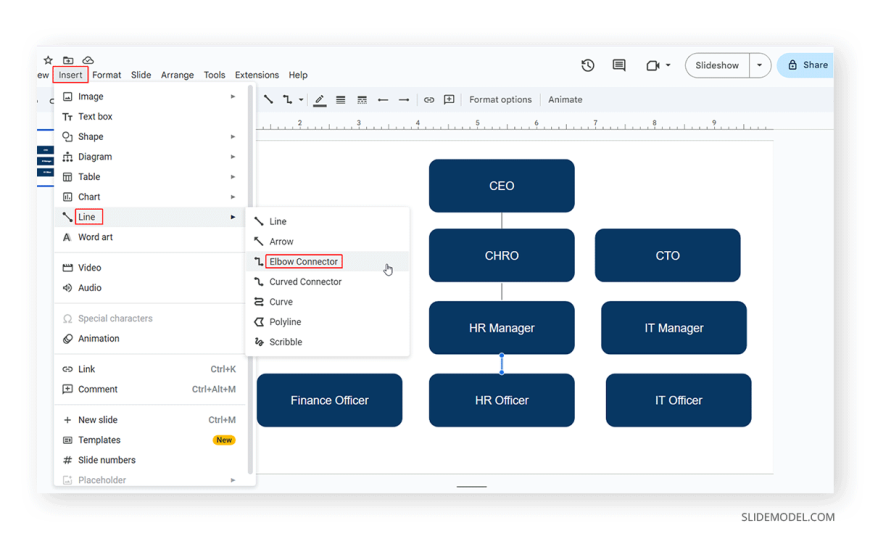Select the CHRO shape
The width and height of the screenshot is (870, 539).
[x=502, y=255]
